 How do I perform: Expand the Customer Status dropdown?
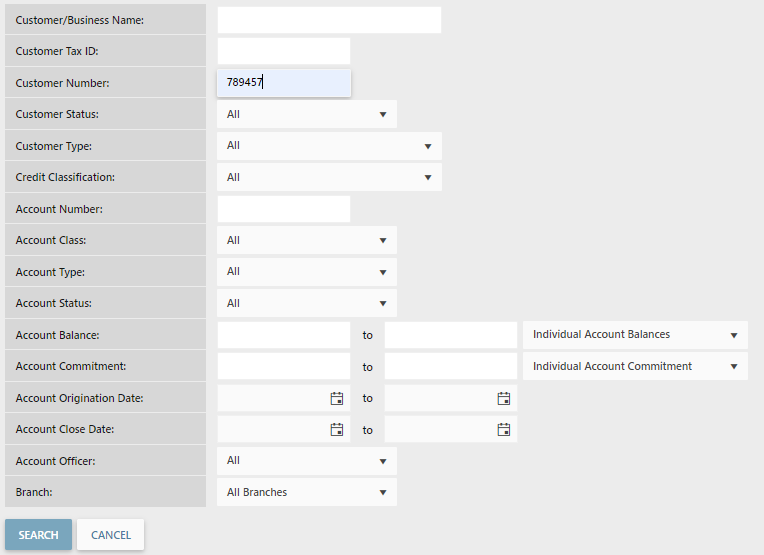point(306,115)
